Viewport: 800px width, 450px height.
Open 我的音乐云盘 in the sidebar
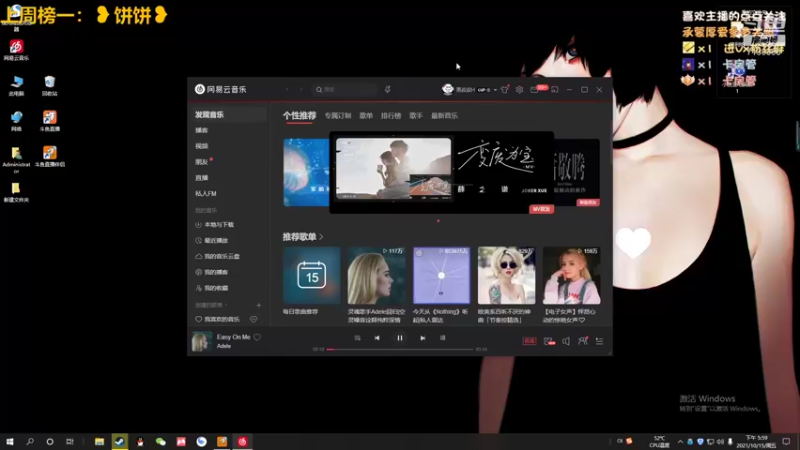217,256
